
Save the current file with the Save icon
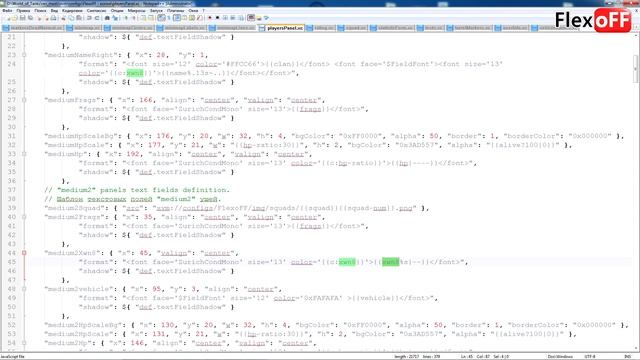[22, 18]
